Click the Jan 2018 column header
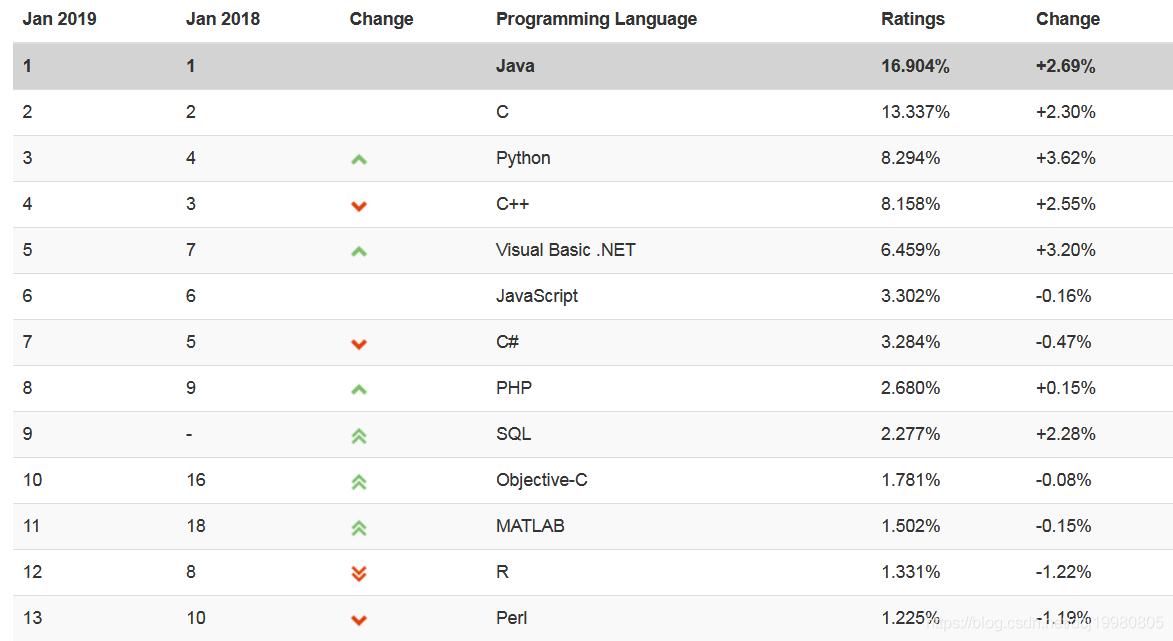1173x641 pixels. (x=222, y=18)
